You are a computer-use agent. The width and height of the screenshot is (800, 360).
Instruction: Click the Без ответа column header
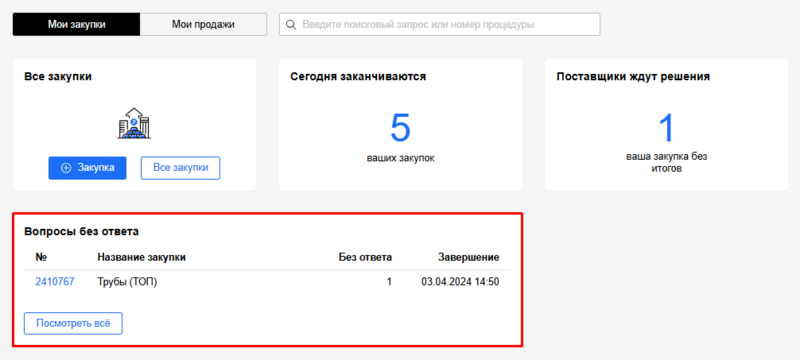(365, 257)
